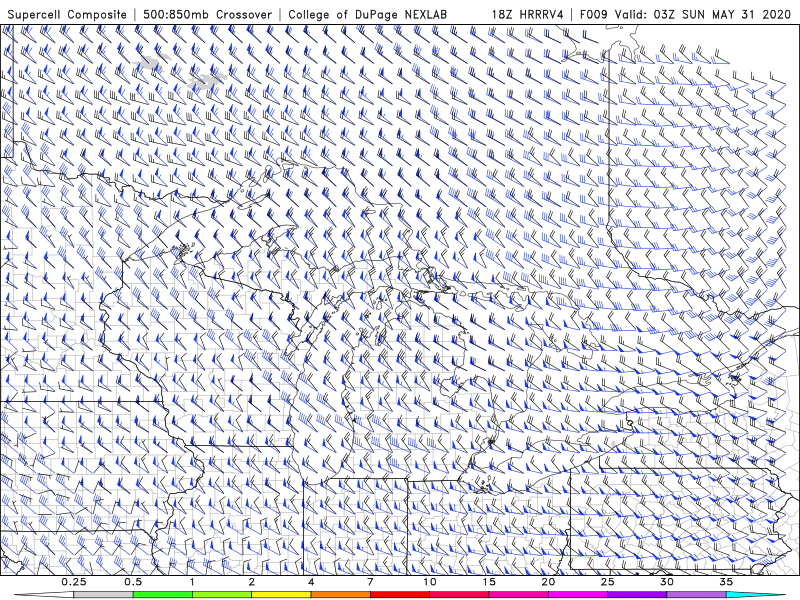Click the magenta segment between 20 and 25
Screen dimensions: 800x600
578,595
